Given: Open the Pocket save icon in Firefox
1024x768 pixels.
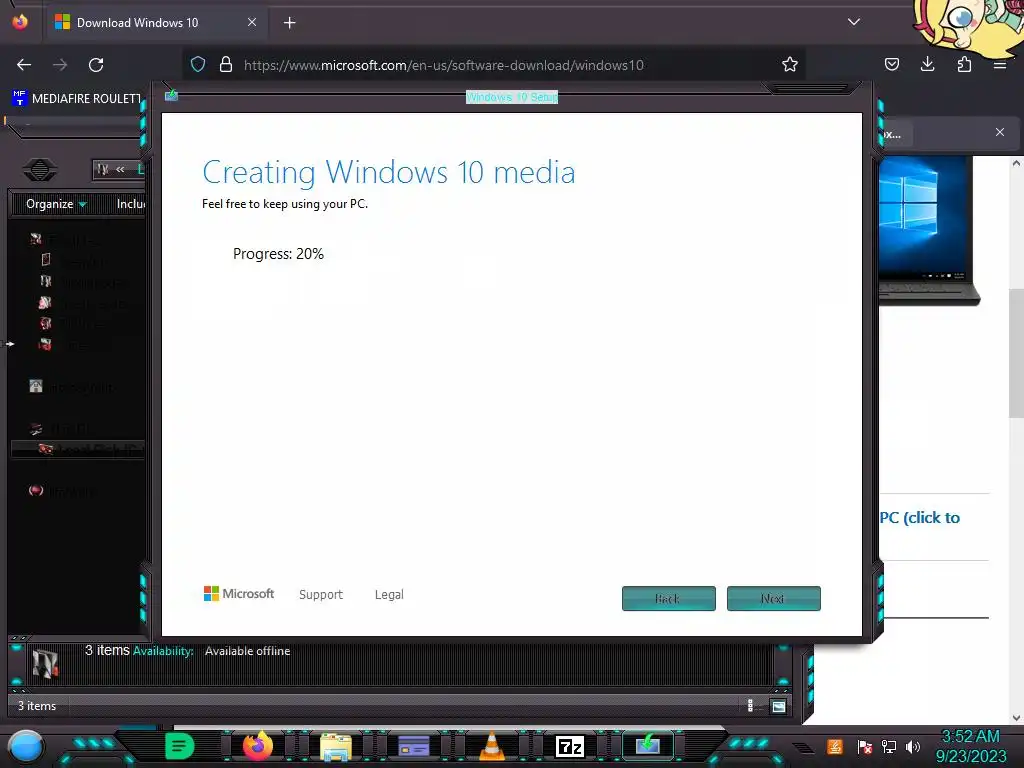Looking at the screenshot, I should point(891,65).
